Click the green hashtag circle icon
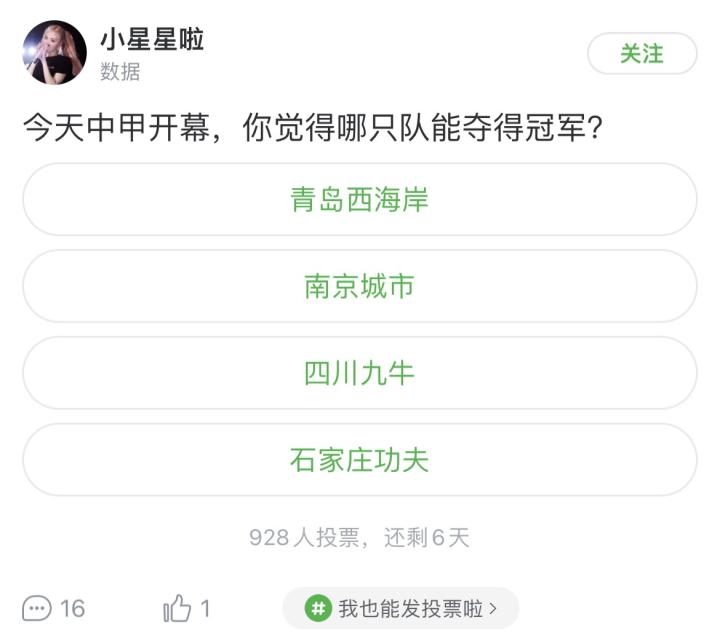 pyautogui.click(x=318, y=608)
